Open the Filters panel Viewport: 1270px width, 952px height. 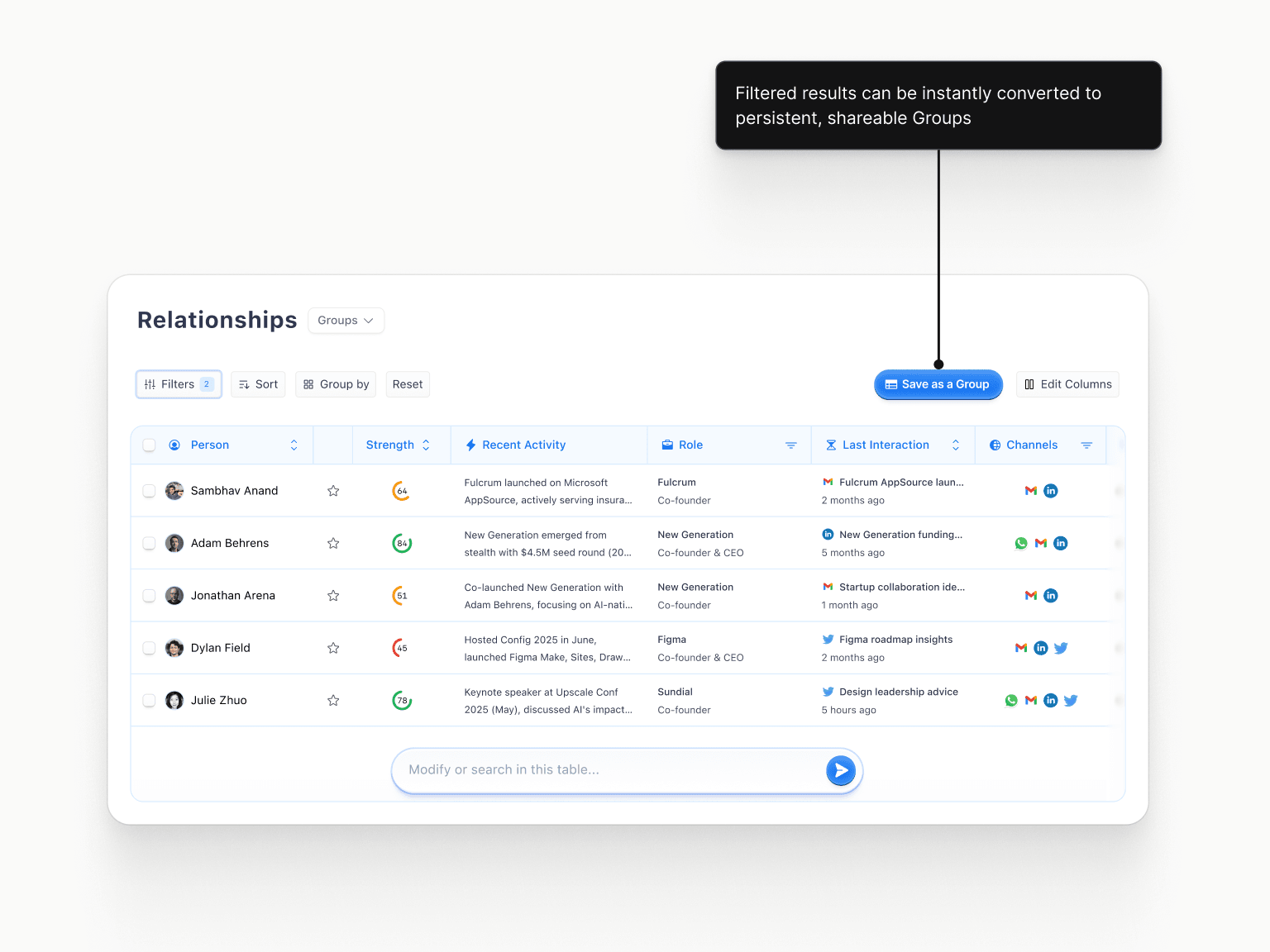tap(179, 384)
